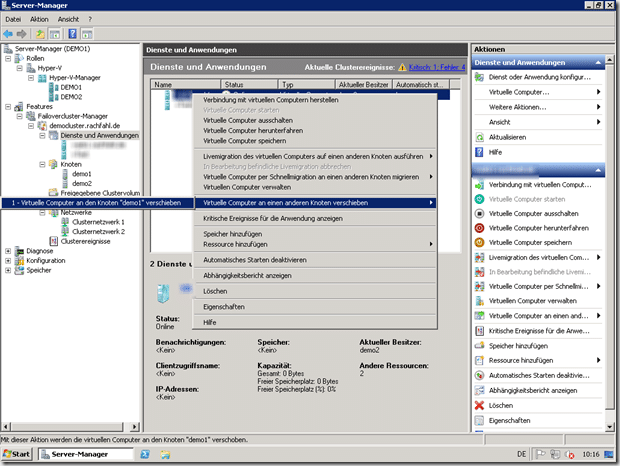Viewport: 620px width, 466px height.
Task: Sort by the Status column header
Action: [249, 85]
